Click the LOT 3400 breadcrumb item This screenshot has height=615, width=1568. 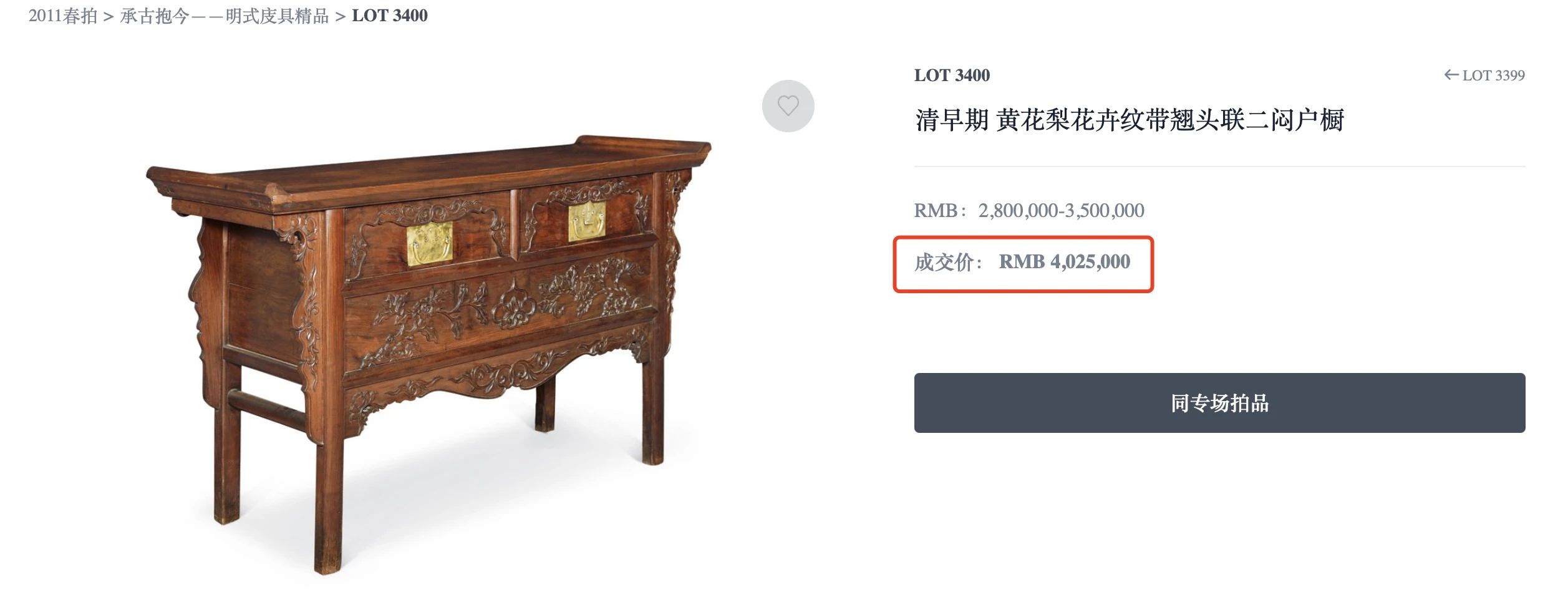(x=390, y=16)
